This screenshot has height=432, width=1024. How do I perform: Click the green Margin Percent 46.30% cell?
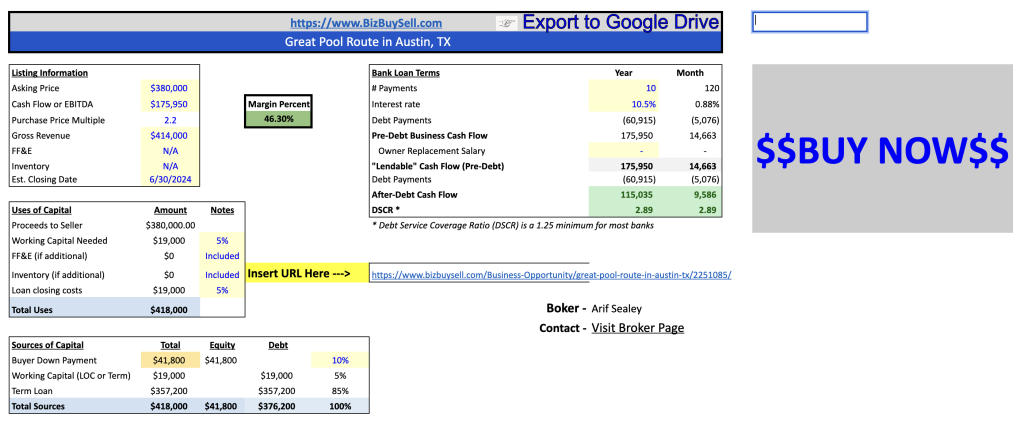[x=279, y=118]
